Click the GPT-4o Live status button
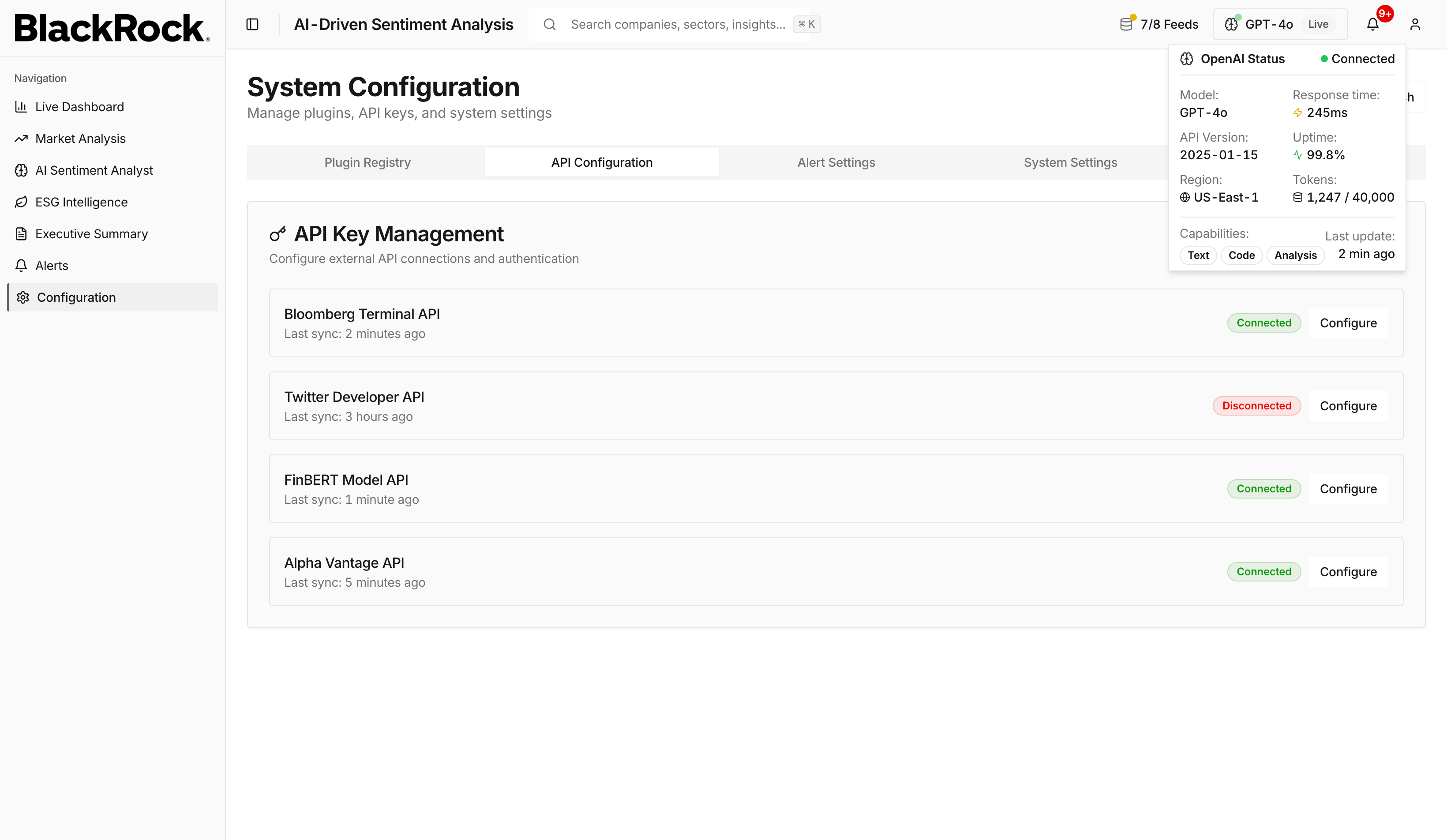 pyautogui.click(x=1280, y=24)
